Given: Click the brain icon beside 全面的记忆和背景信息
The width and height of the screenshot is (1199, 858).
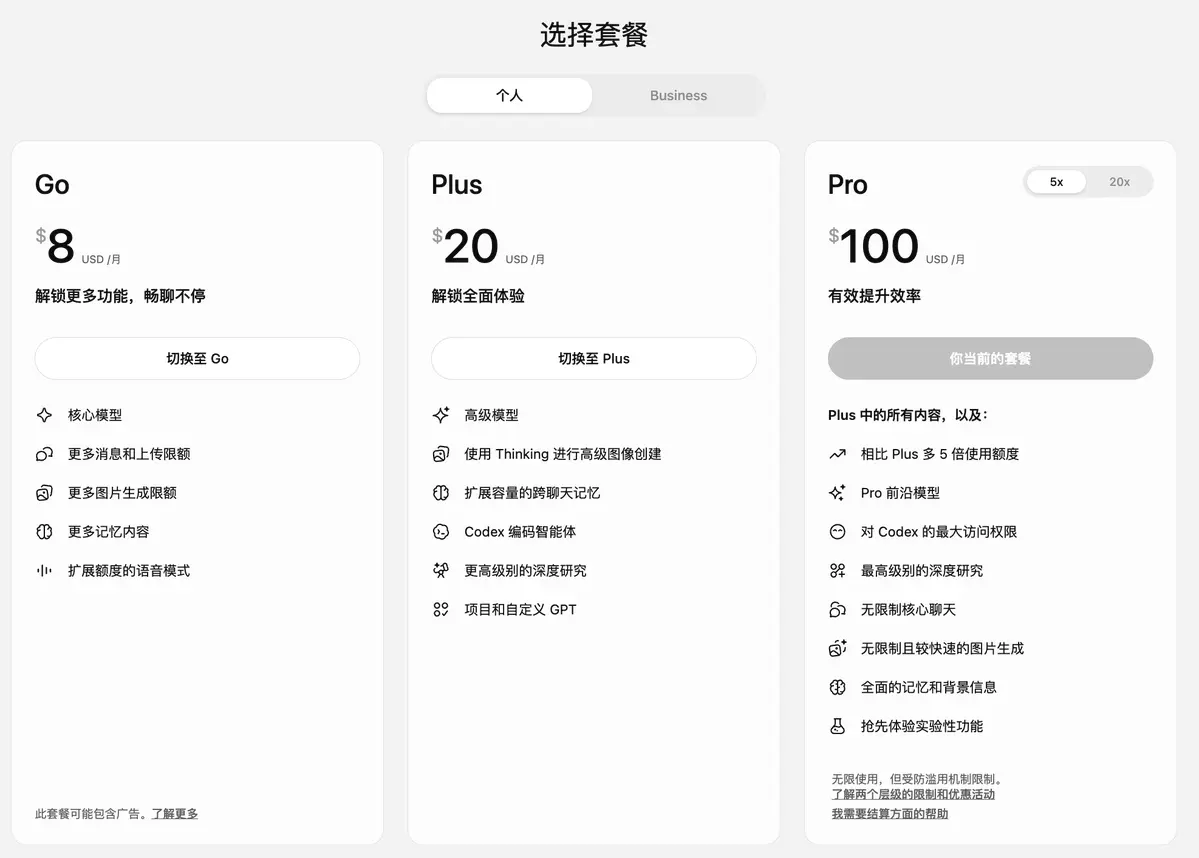Looking at the screenshot, I should click(837, 687).
